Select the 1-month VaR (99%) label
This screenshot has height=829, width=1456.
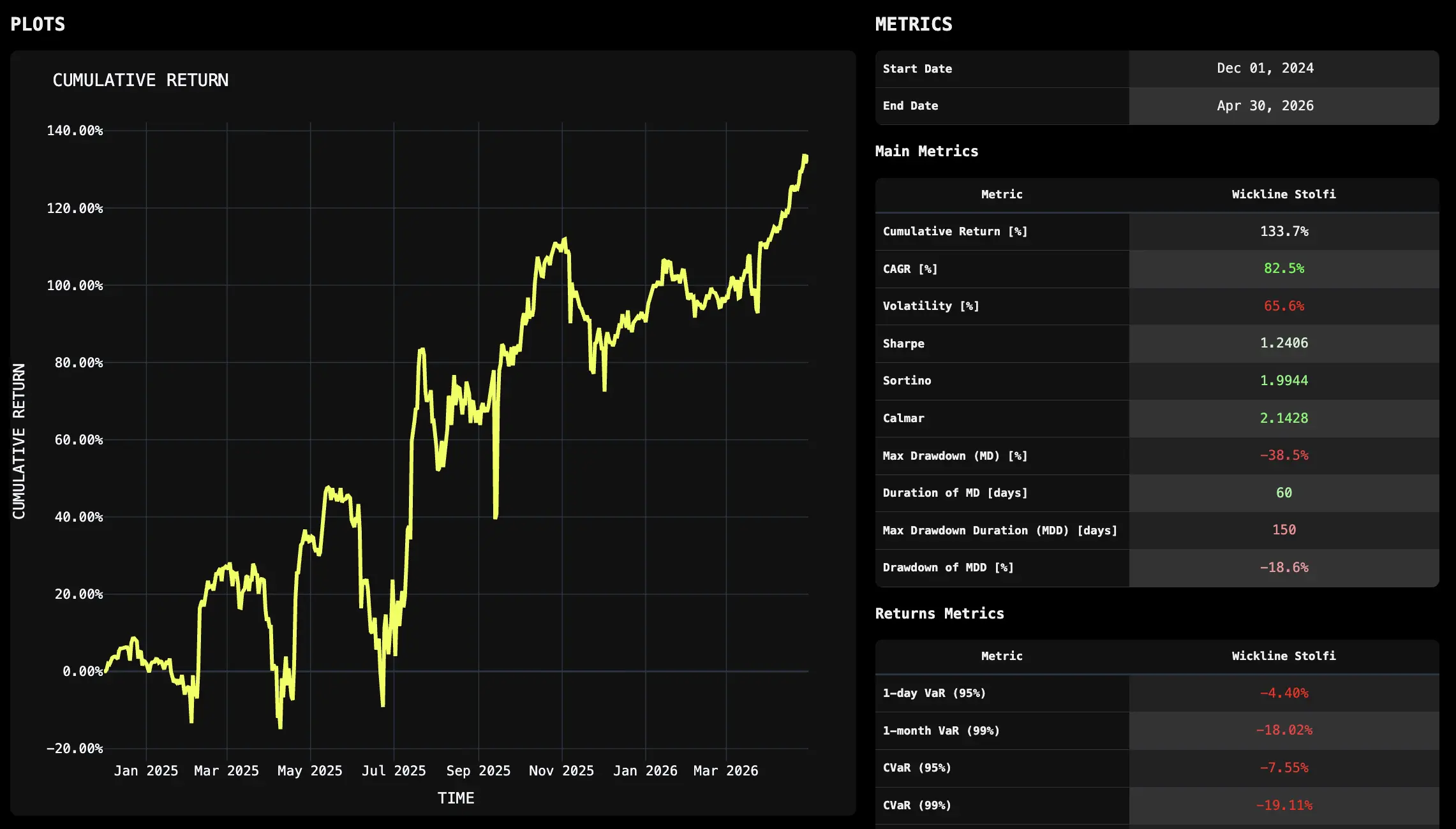click(x=941, y=731)
